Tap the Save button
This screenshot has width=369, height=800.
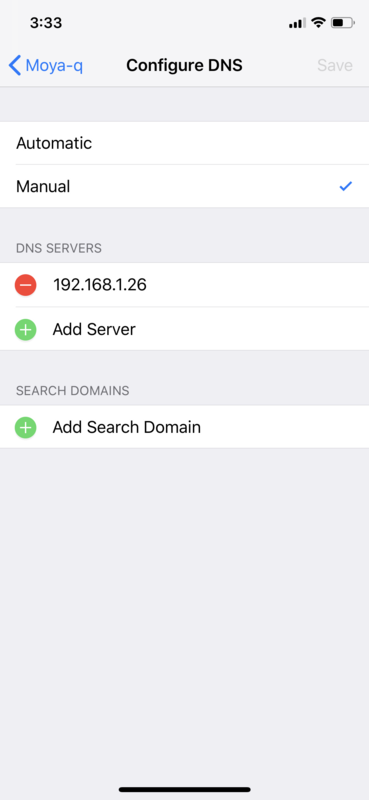coord(335,65)
